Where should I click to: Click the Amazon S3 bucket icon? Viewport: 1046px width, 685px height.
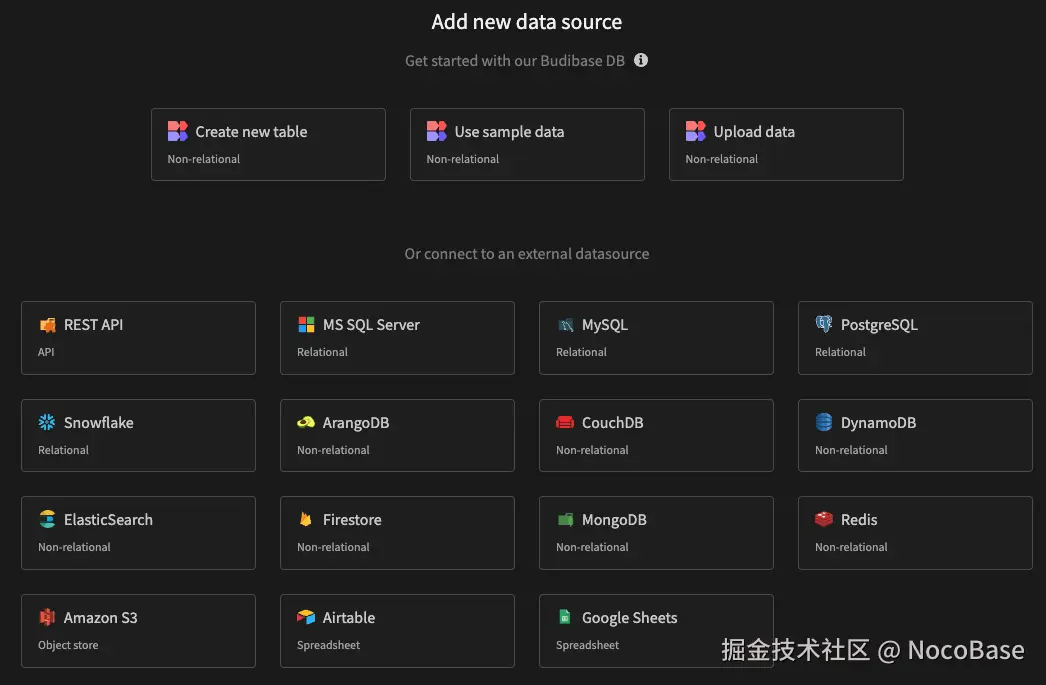click(47, 617)
